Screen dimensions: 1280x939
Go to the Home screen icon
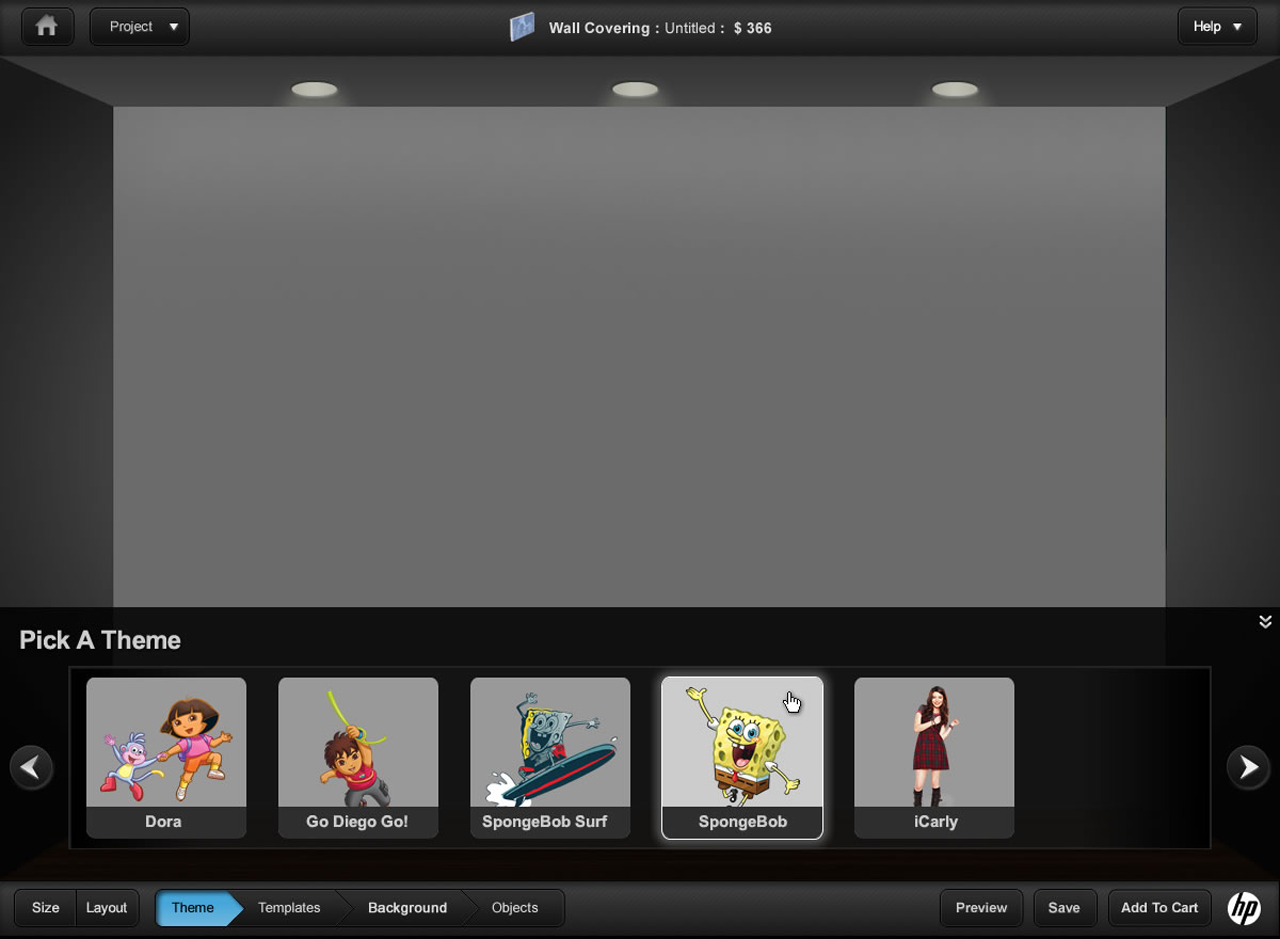point(47,27)
